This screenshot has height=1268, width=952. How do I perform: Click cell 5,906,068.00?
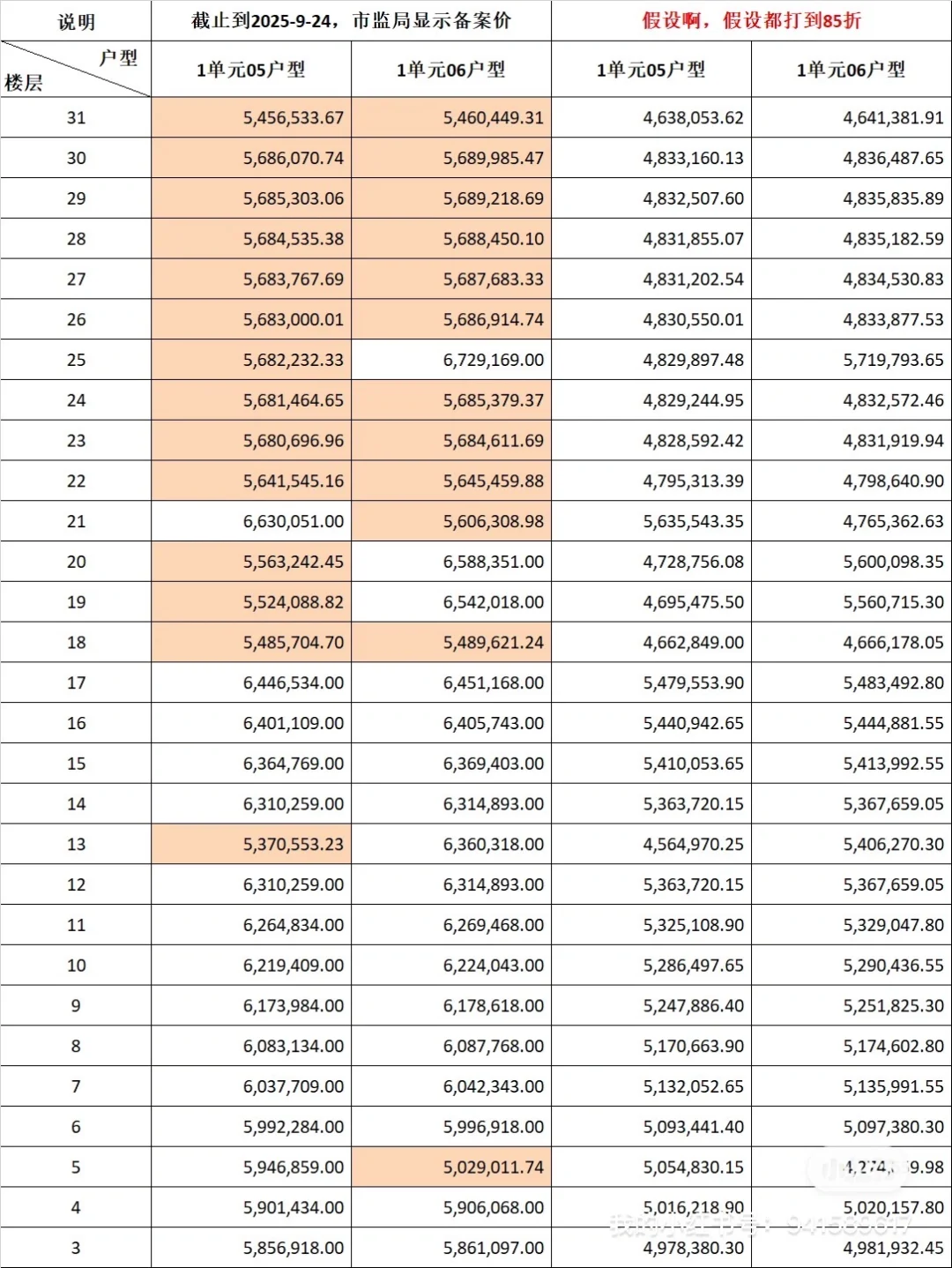coord(451,1208)
